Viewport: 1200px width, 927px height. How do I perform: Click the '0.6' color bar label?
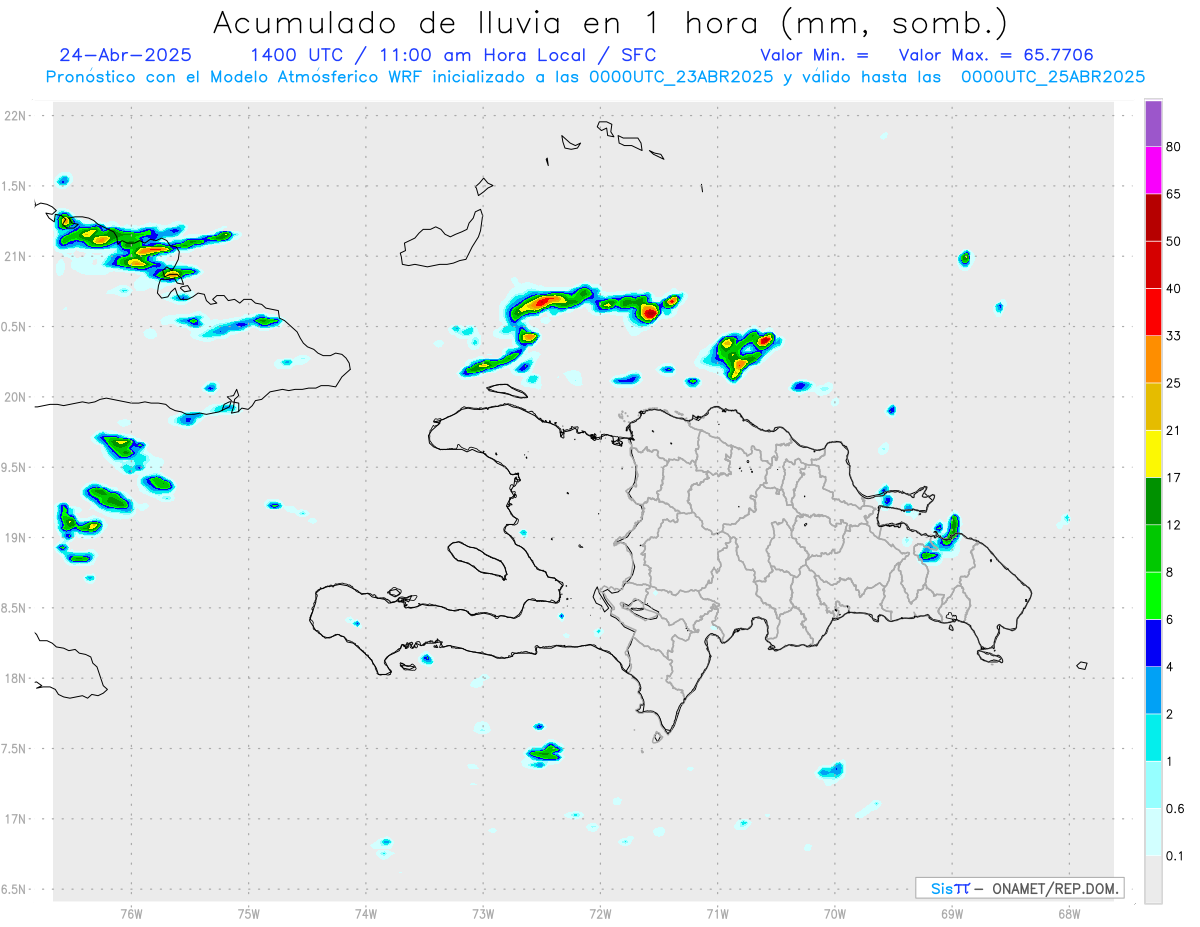1175,808
